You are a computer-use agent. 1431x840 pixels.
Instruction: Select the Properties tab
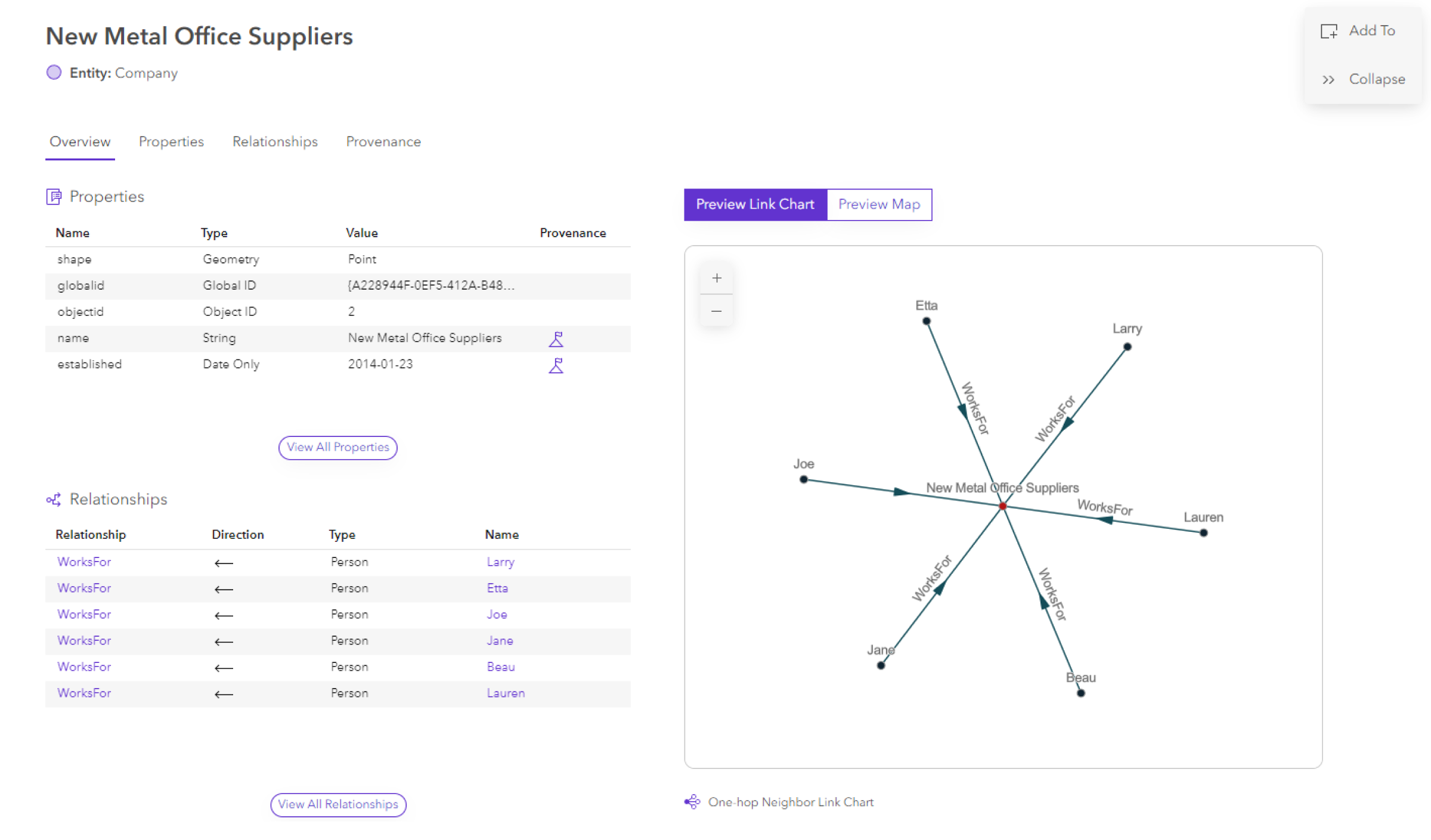(x=171, y=141)
